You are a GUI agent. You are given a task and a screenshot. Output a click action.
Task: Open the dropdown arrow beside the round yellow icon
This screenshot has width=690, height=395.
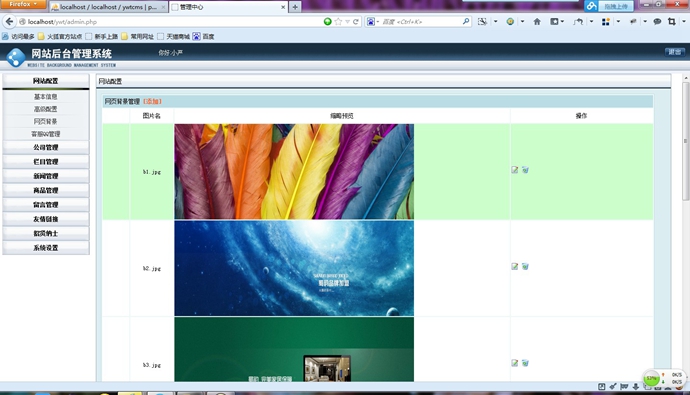[522, 21]
